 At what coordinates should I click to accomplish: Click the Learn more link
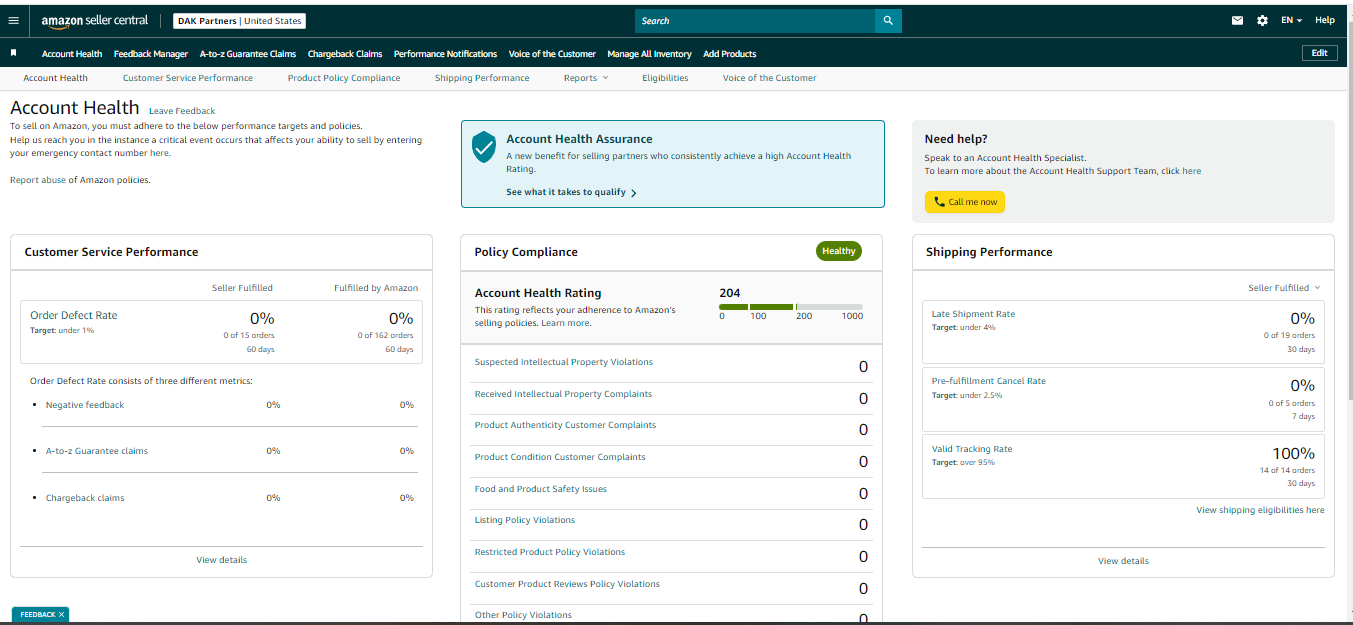pyautogui.click(x=565, y=323)
